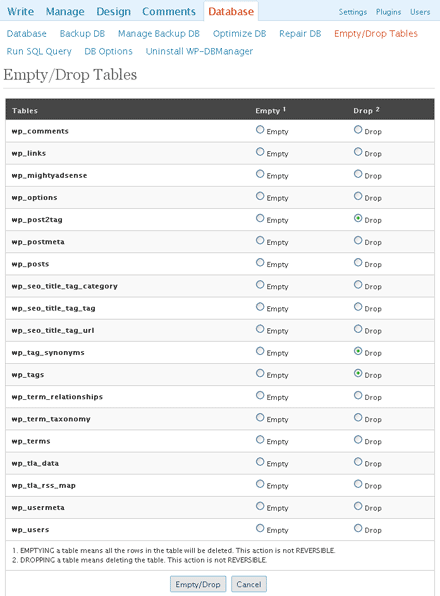Choose Empty for wp_tags table

(260, 373)
